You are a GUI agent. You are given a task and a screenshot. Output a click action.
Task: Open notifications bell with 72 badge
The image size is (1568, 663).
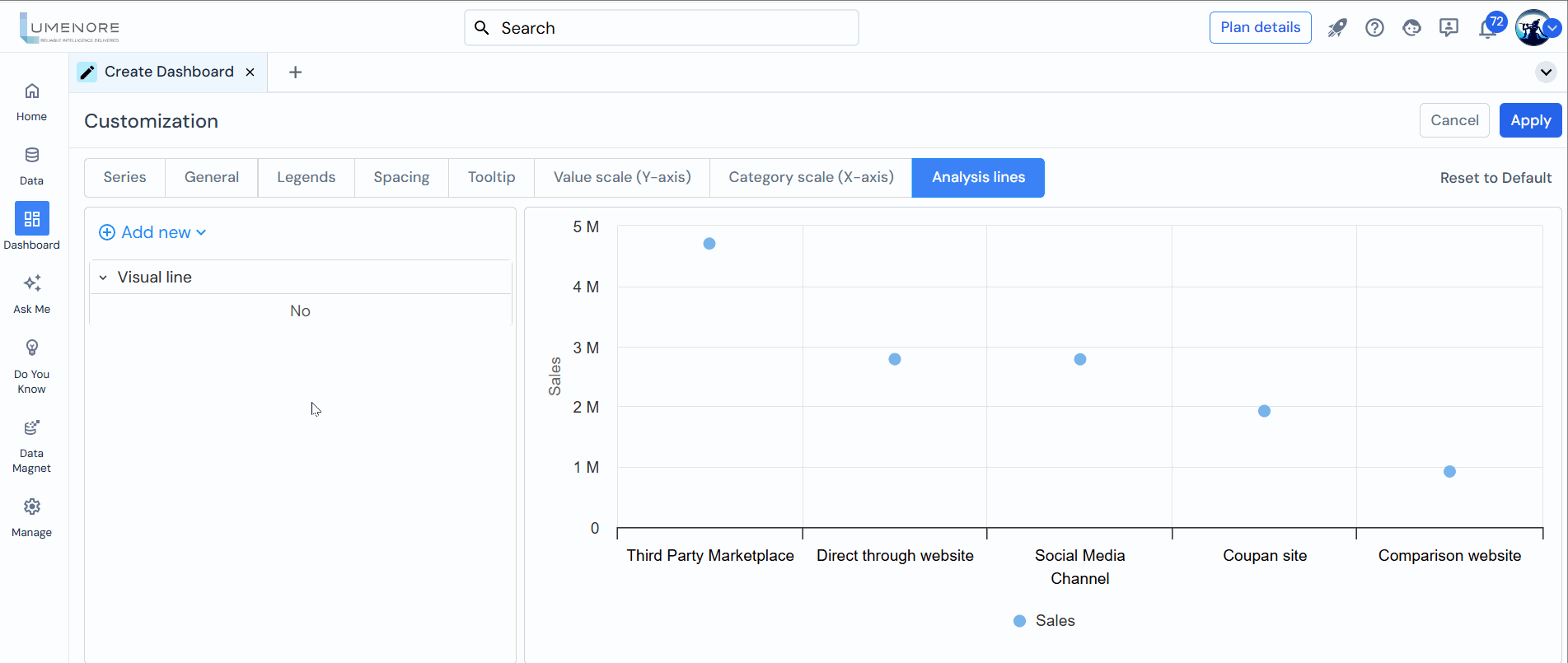[x=1487, y=29]
